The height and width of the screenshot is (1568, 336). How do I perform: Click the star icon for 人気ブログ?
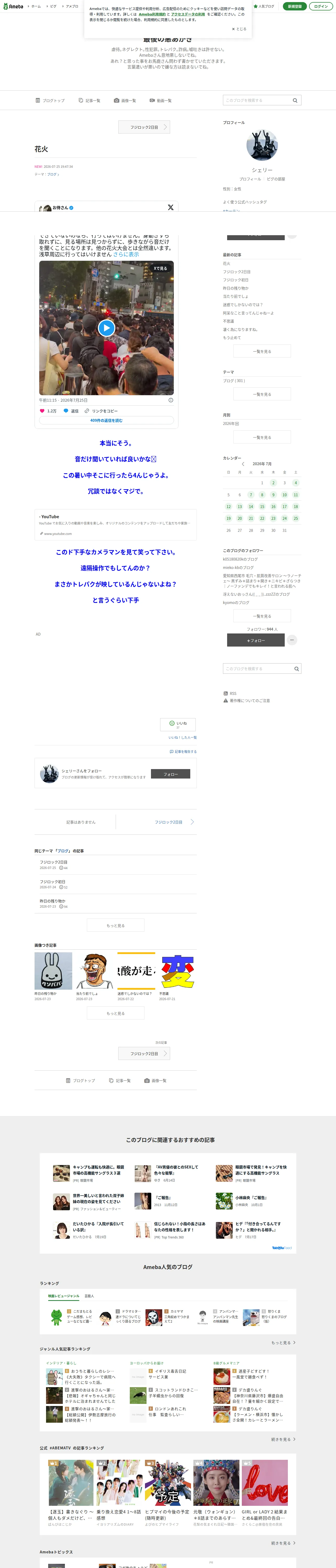255,6
